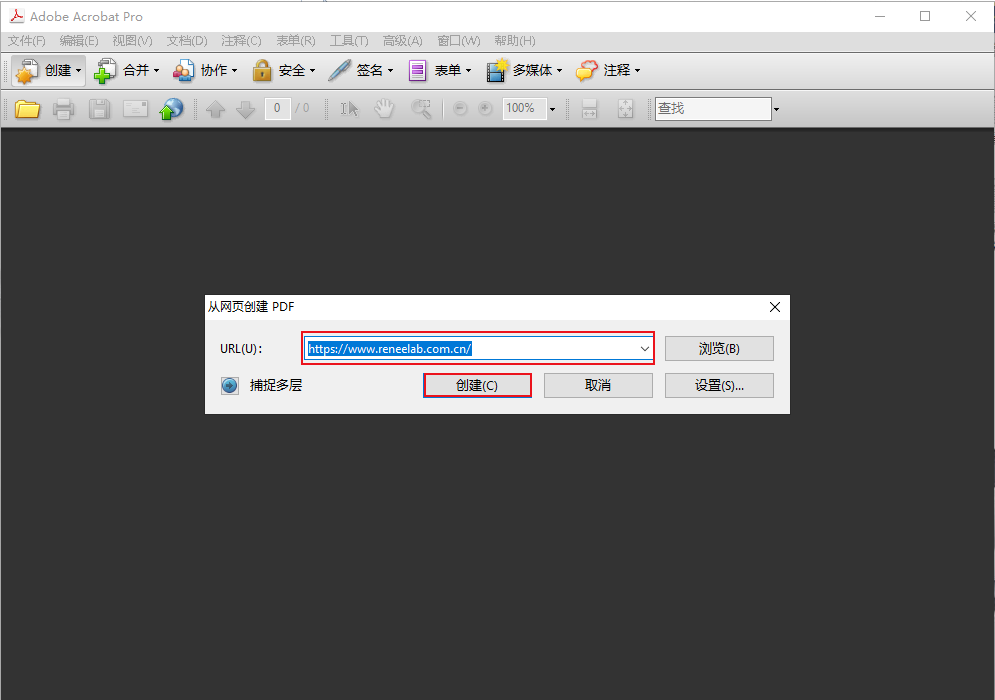
Task: Click the zoom out minus button
Action: pos(460,109)
